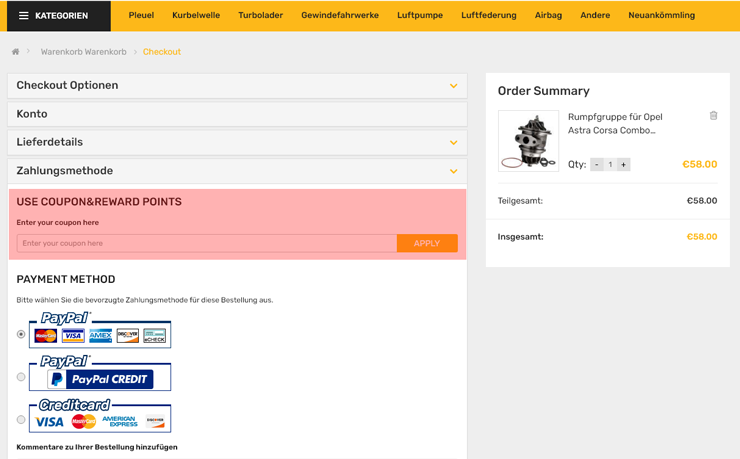The height and width of the screenshot is (459, 740).
Task: Go to Warenkorb breadcrumb link
Action: pos(84,52)
